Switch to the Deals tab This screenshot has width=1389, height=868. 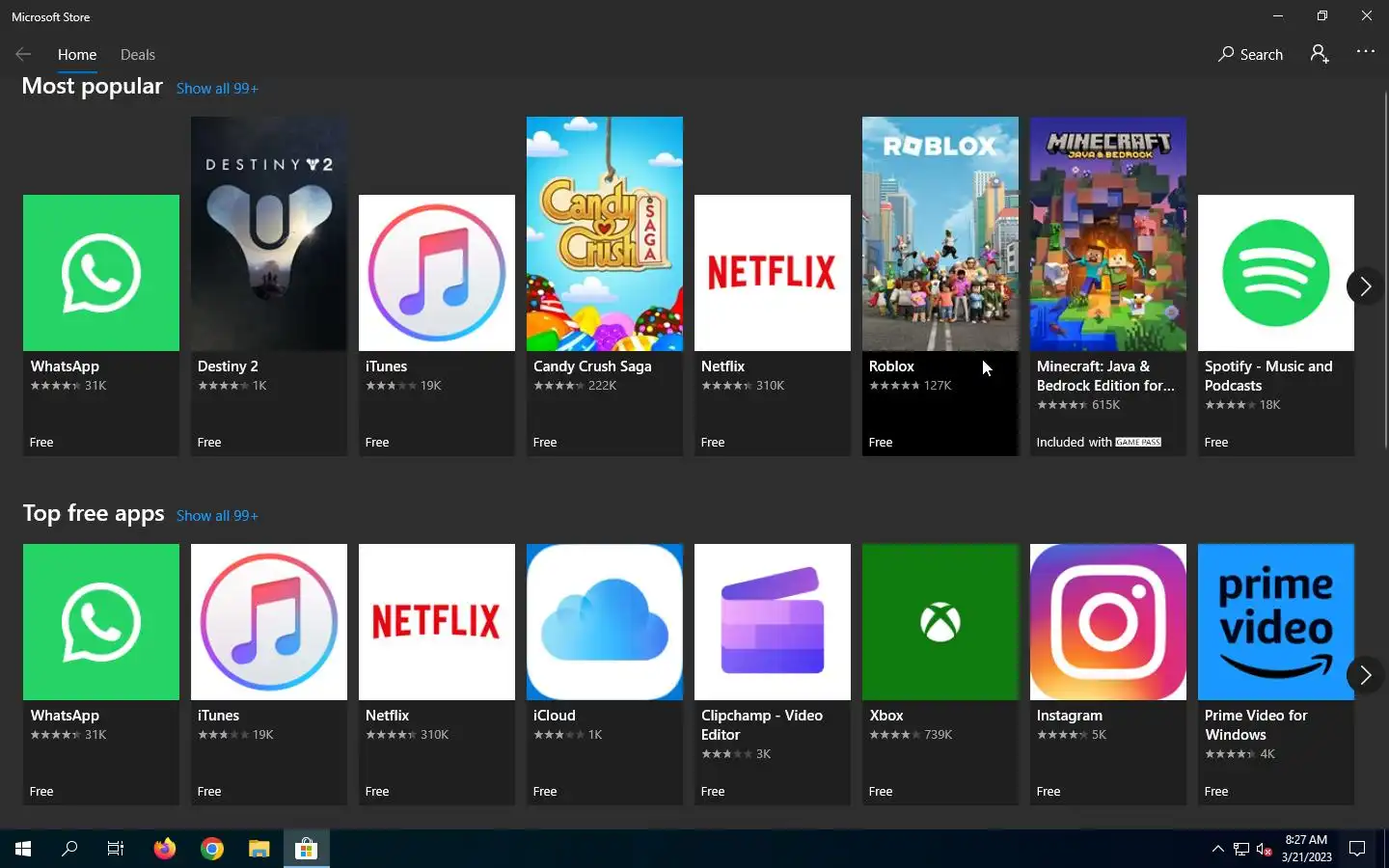pos(138,55)
